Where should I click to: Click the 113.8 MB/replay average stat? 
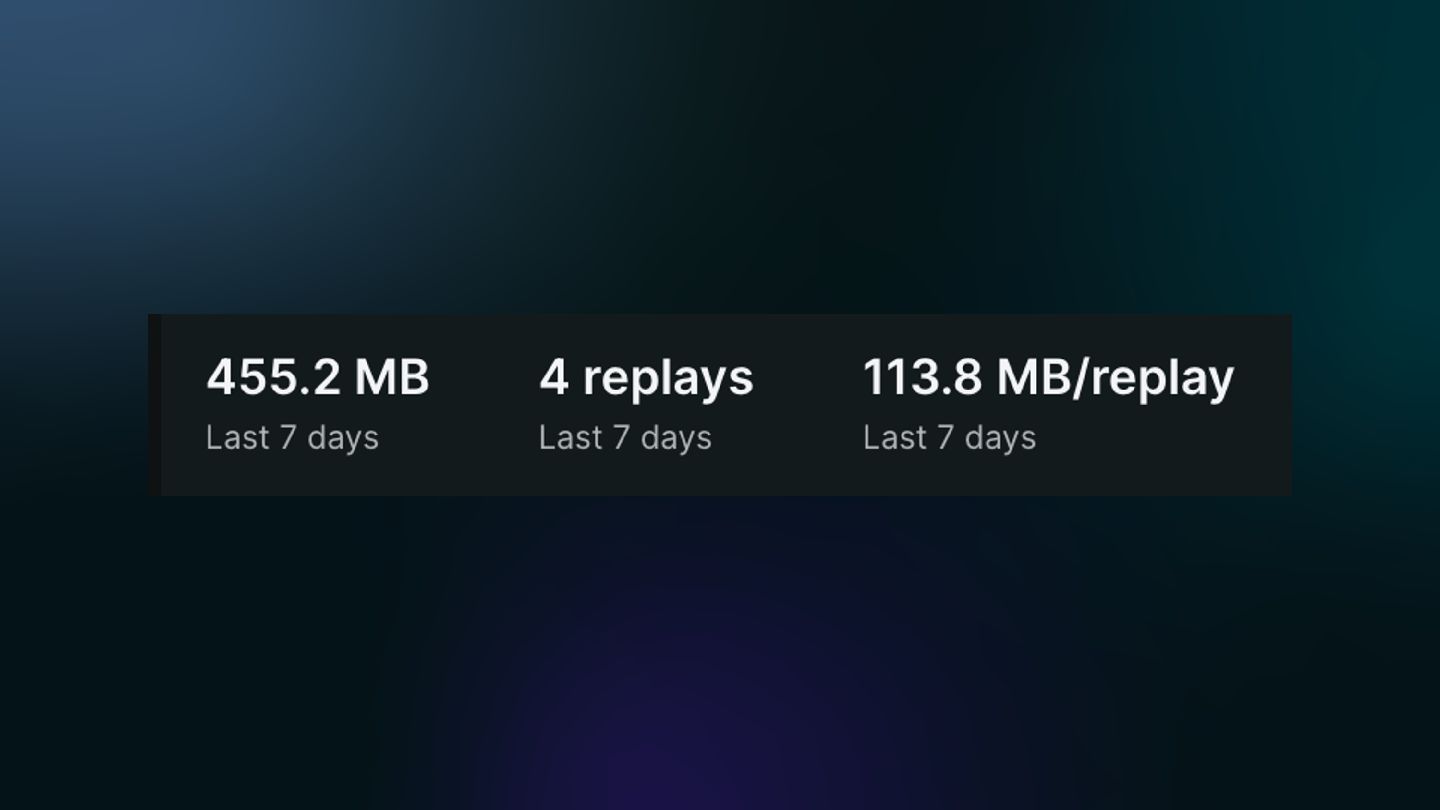click(x=1048, y=379)
